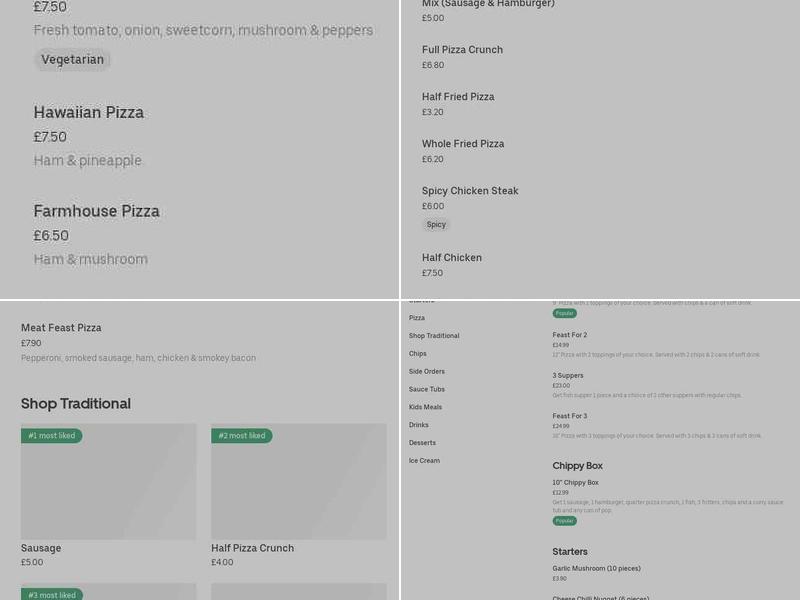Open the Feast For 2 deal
This screenshot has width=800, height=600.
[x=570, y=335]
